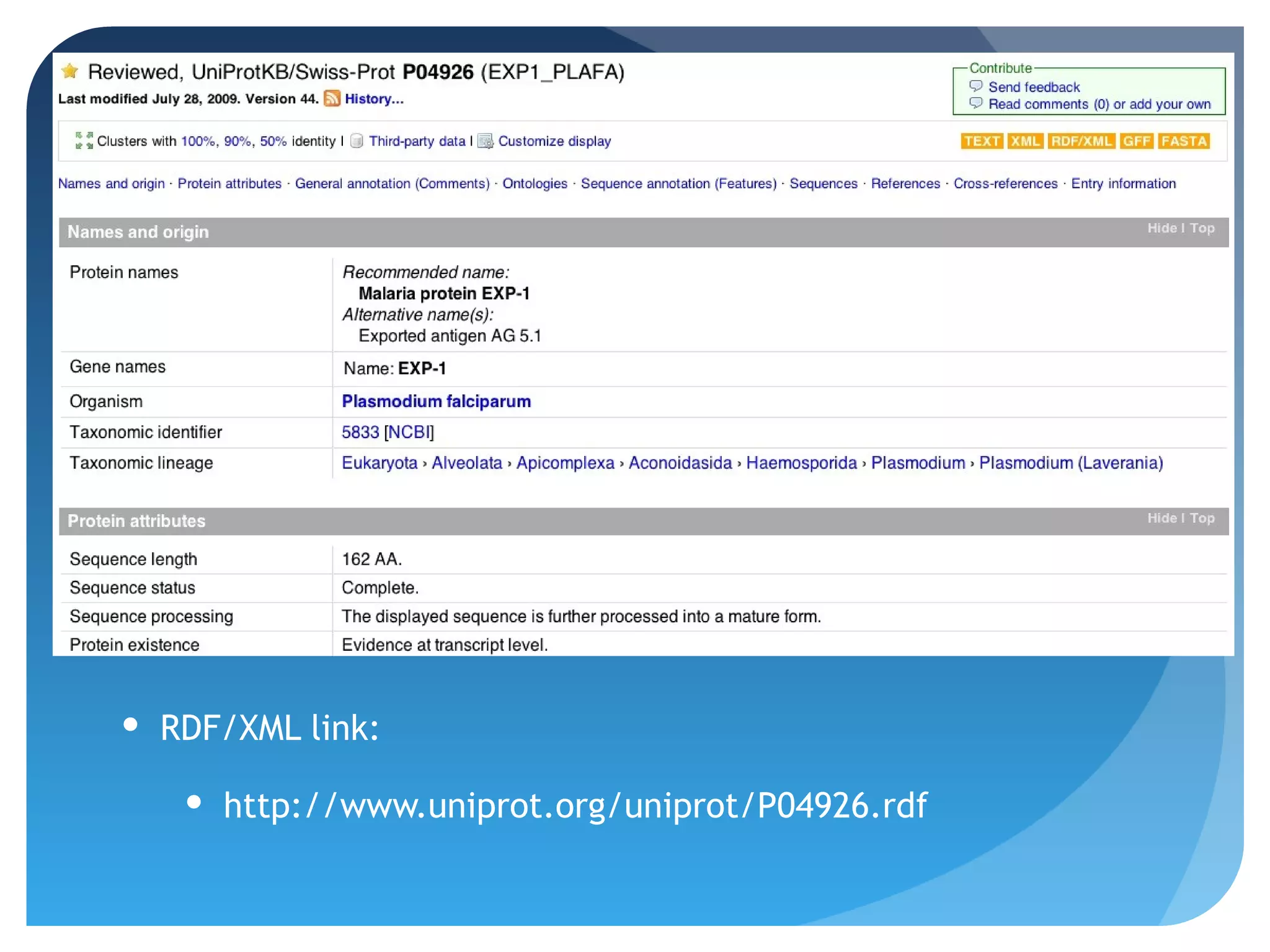Image resolution: width=1270 pixels, height=952 pixels.
Task: Open Plasmodium genus lineage link
Action: 918,463
